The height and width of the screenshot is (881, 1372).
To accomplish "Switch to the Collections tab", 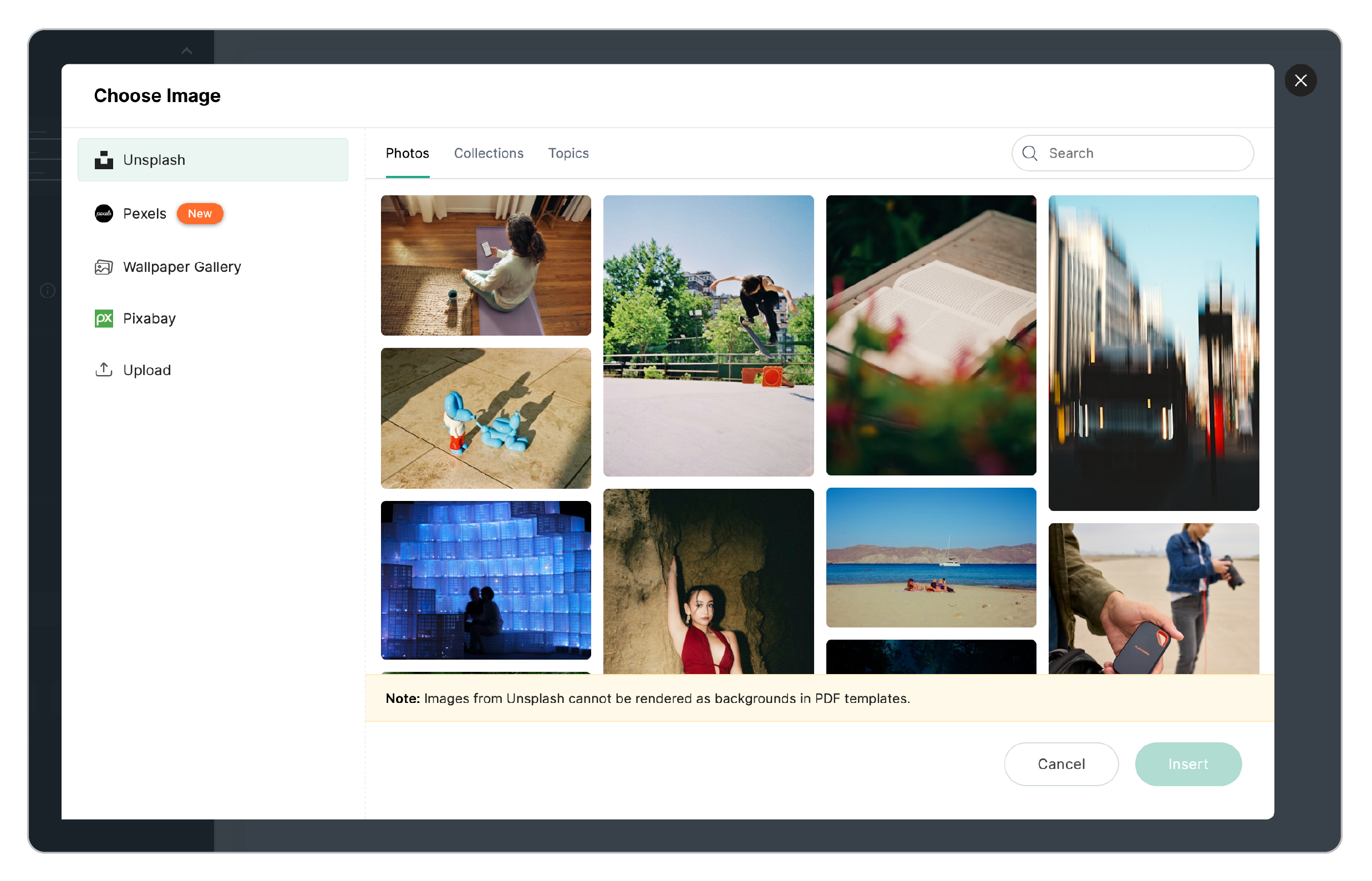I will (489, 153).
